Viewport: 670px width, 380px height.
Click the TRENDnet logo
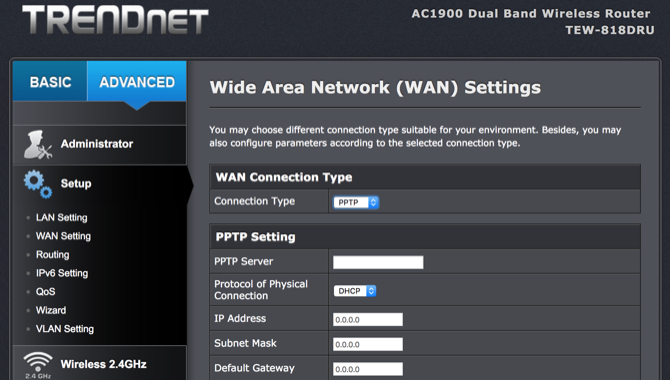115,20
